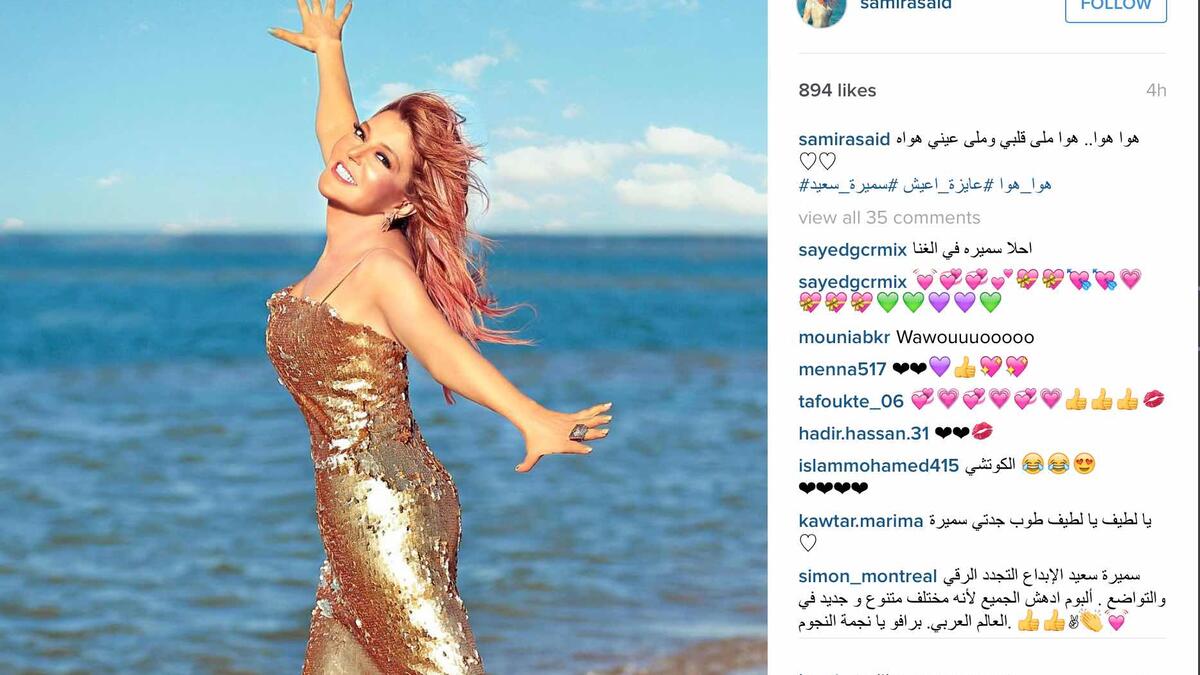Open the #هوا_هوا hashtag
The image size is (1200, 675).
tap(1018, 185)
